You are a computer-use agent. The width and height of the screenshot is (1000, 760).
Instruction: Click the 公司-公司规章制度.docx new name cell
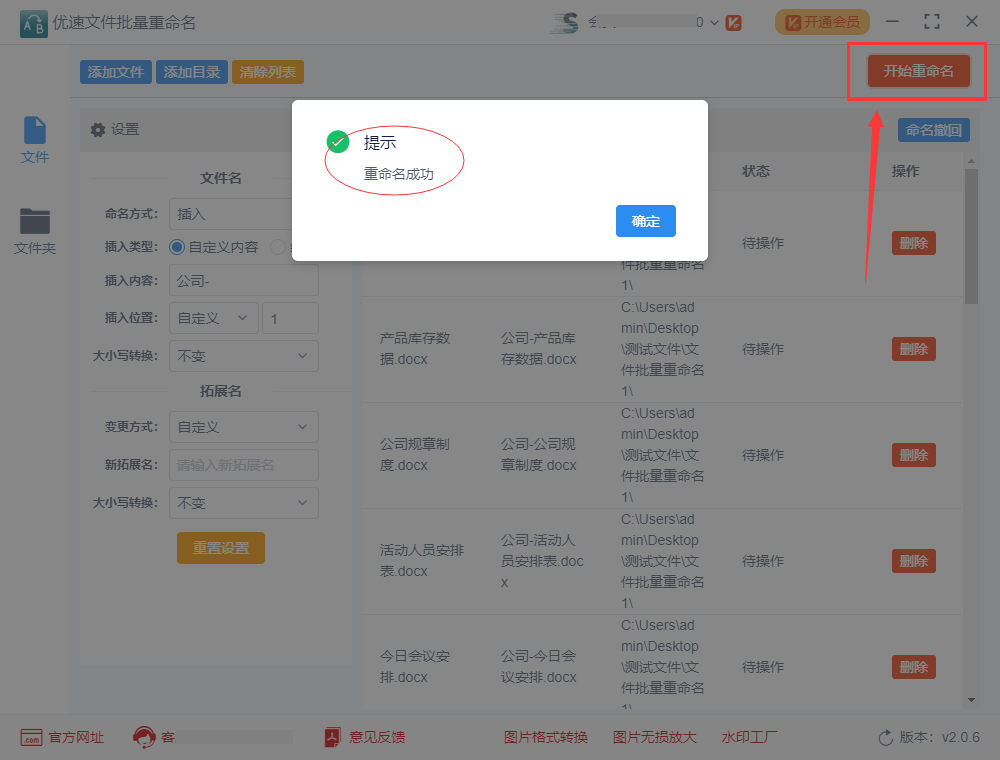tap(539, 455)
